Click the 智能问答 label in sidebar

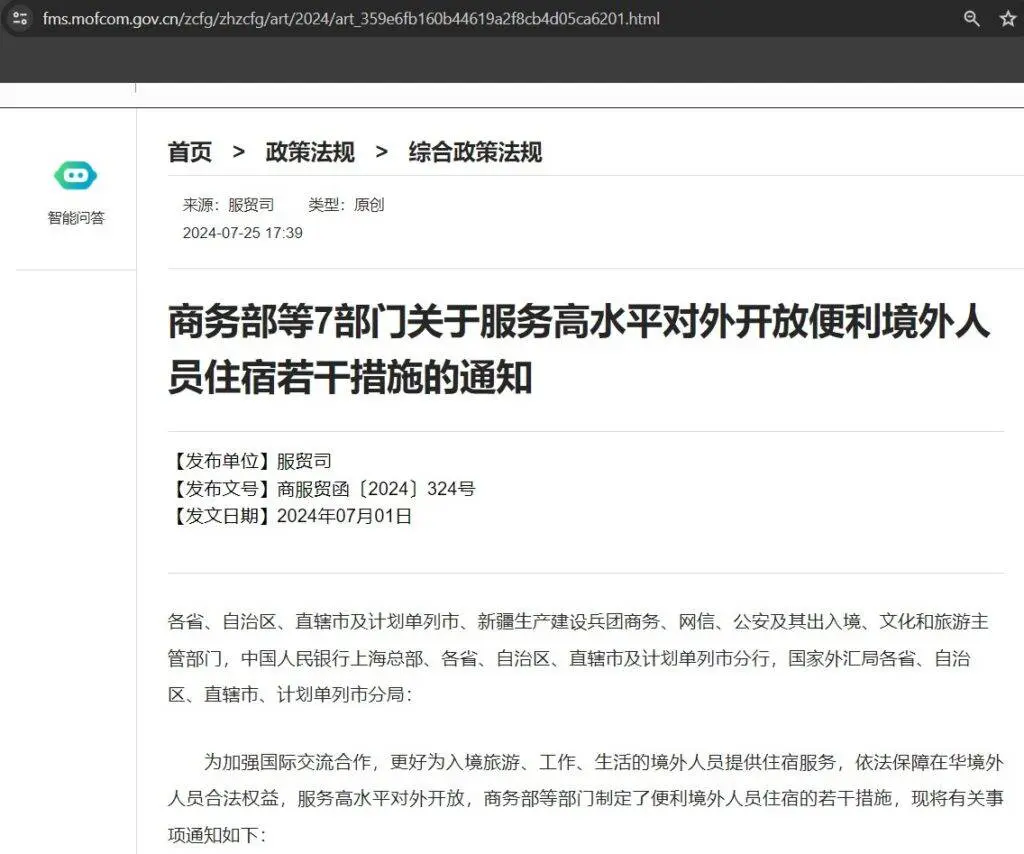[x=76, y=218]
